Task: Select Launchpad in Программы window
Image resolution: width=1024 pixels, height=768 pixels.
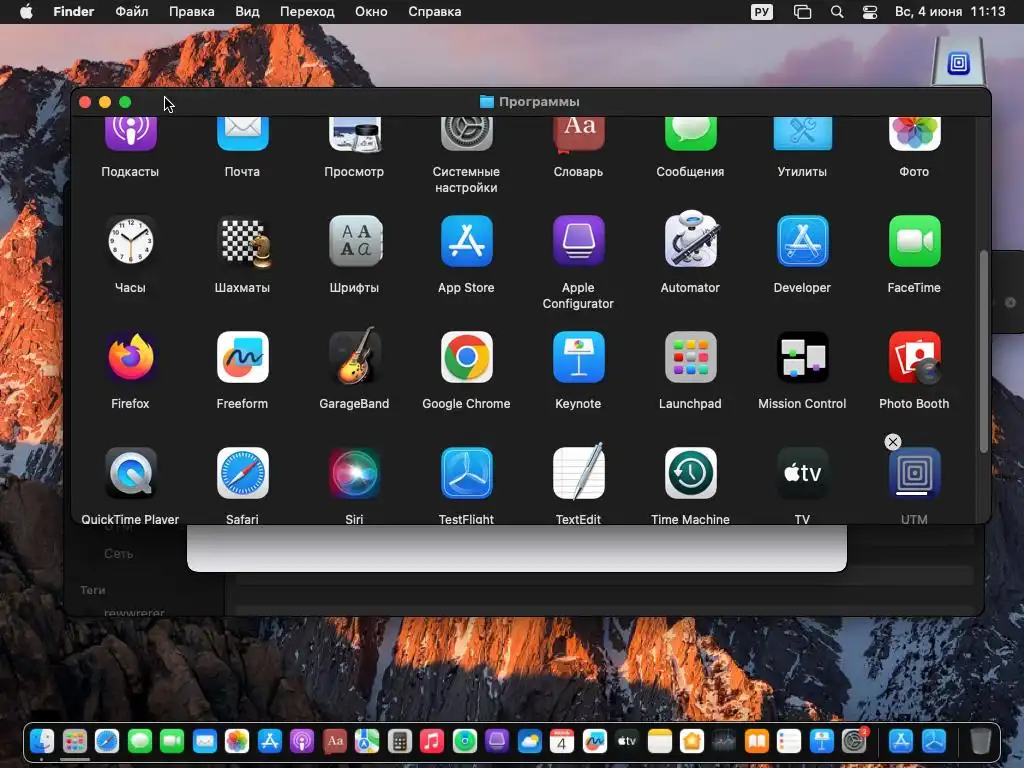Action: tap(690, 357)
